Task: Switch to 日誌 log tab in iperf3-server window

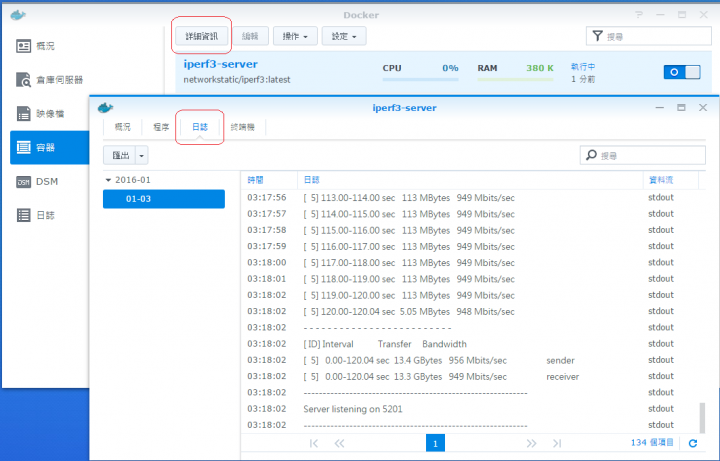Action: click(x=200, y=127)
